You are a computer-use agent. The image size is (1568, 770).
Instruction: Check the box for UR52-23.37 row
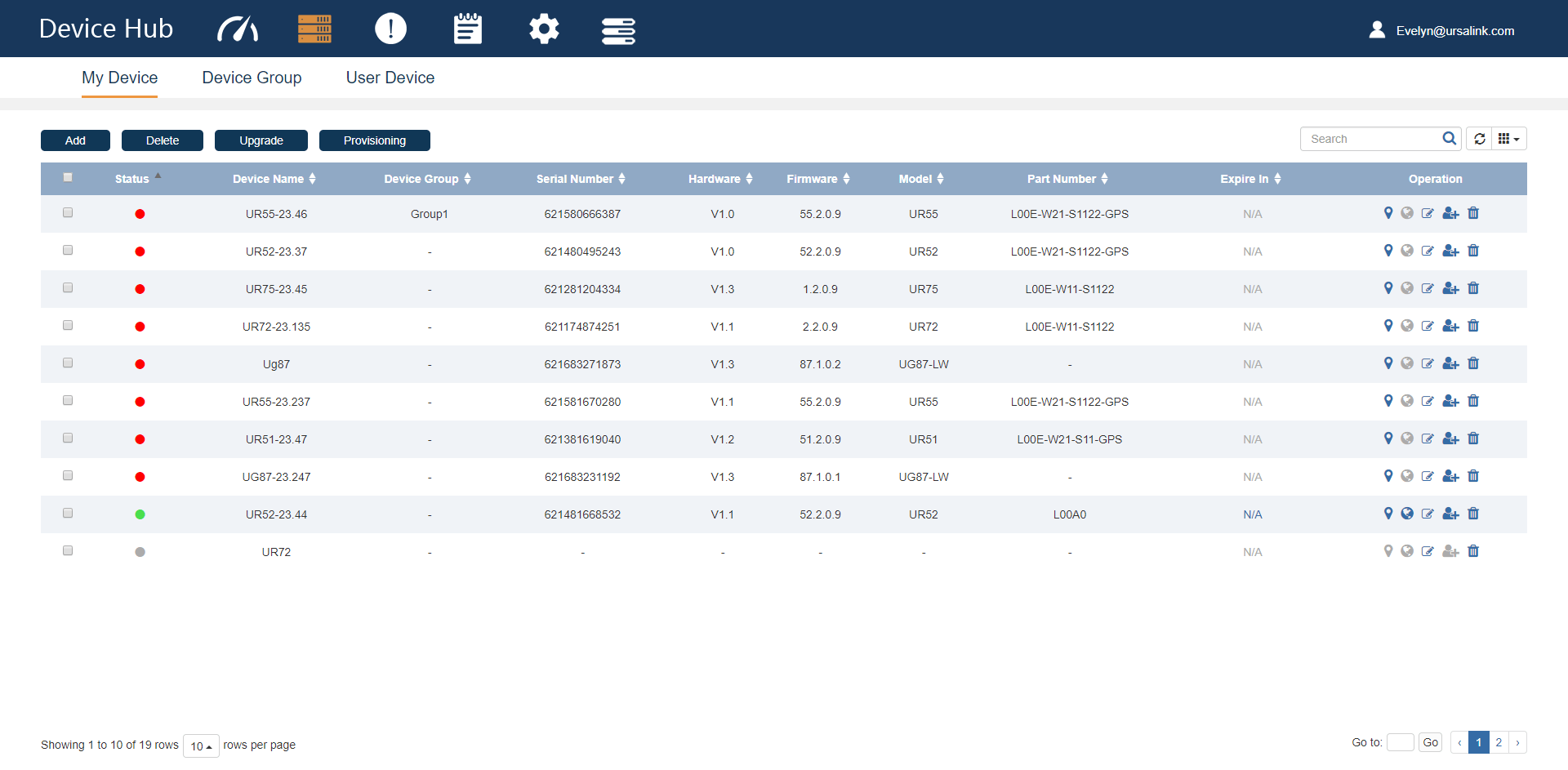[68, 251]
